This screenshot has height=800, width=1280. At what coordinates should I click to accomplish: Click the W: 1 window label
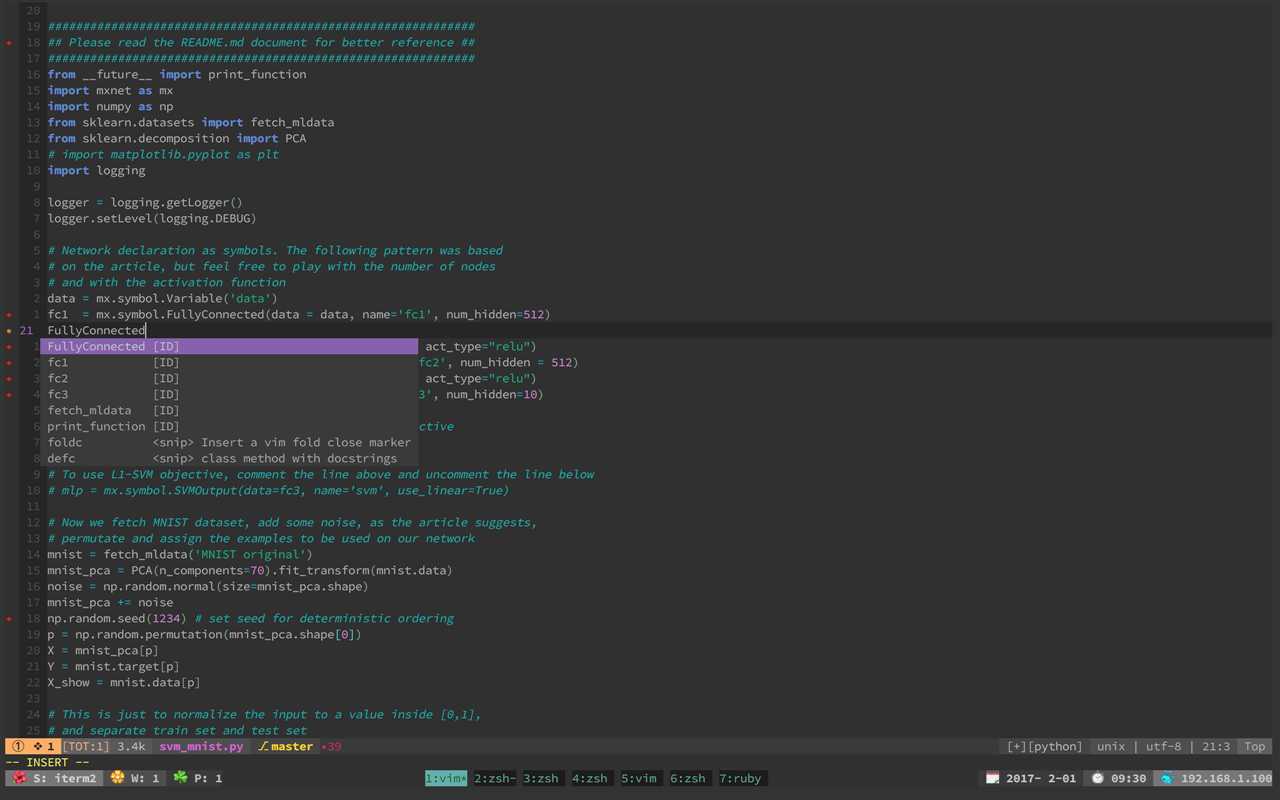point(145,778)
